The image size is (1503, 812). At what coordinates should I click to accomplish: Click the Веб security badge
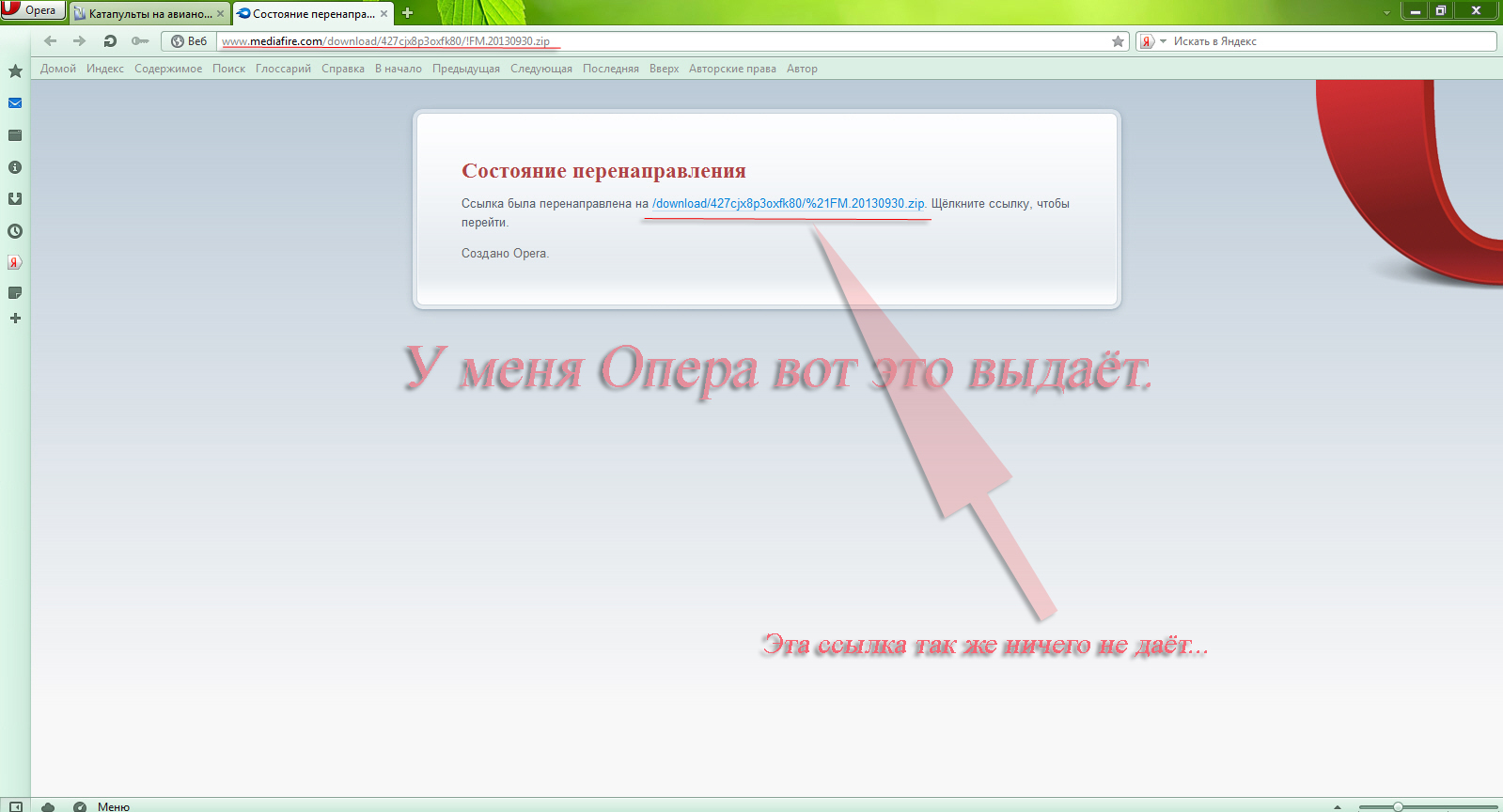tap(189, 41)
